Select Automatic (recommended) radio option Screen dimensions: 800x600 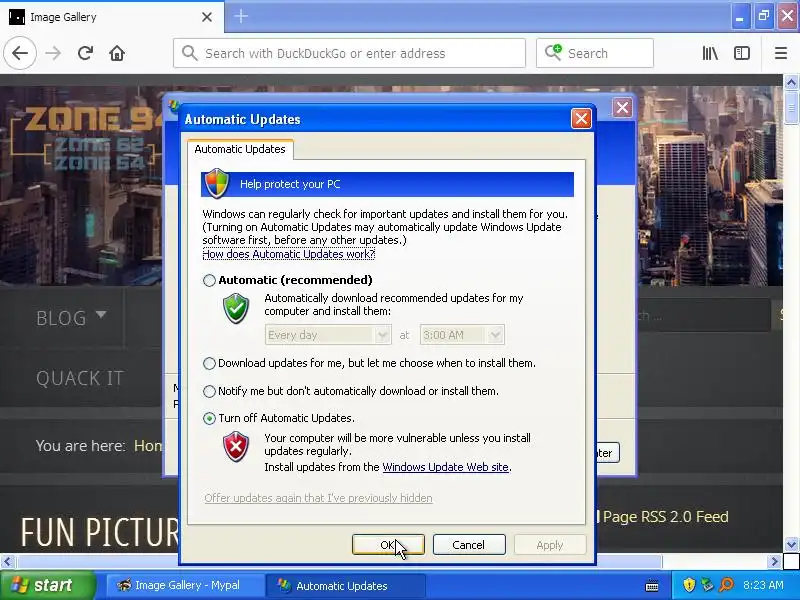coord(209,280)
